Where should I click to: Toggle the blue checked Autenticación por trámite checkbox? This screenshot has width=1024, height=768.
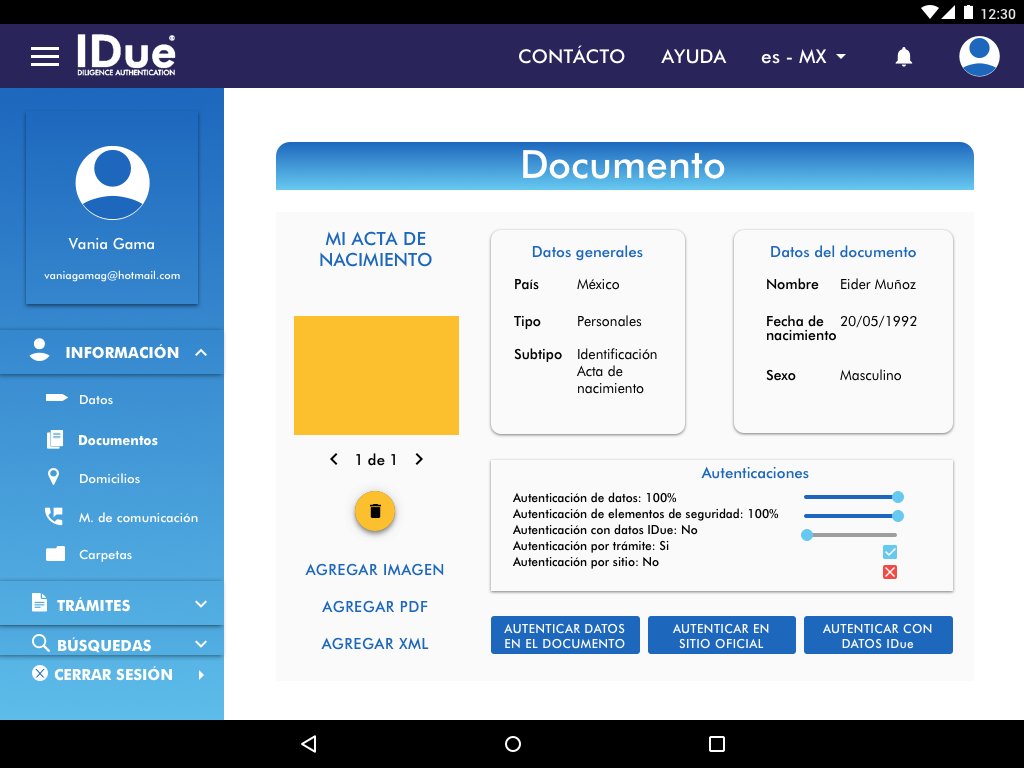click(x=890, y=553)
